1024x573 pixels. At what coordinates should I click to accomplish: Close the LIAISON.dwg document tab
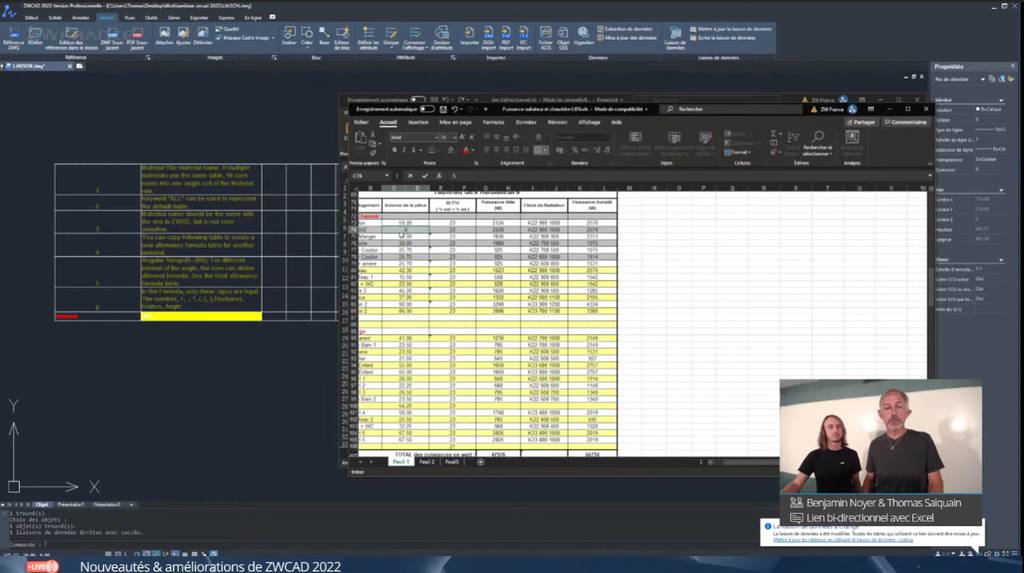(x=70, y=66)
